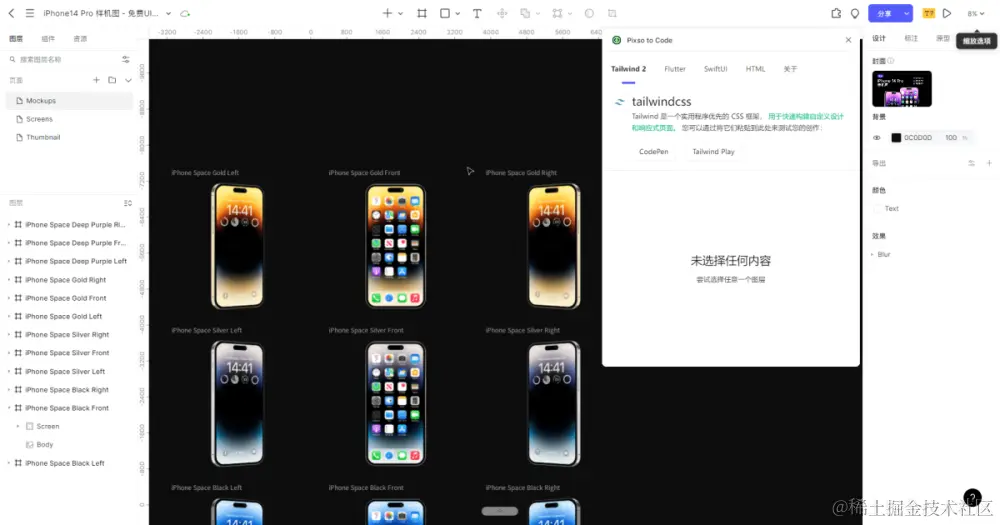
Task: Expand the Blur effect style
Action: click(872, 255)
